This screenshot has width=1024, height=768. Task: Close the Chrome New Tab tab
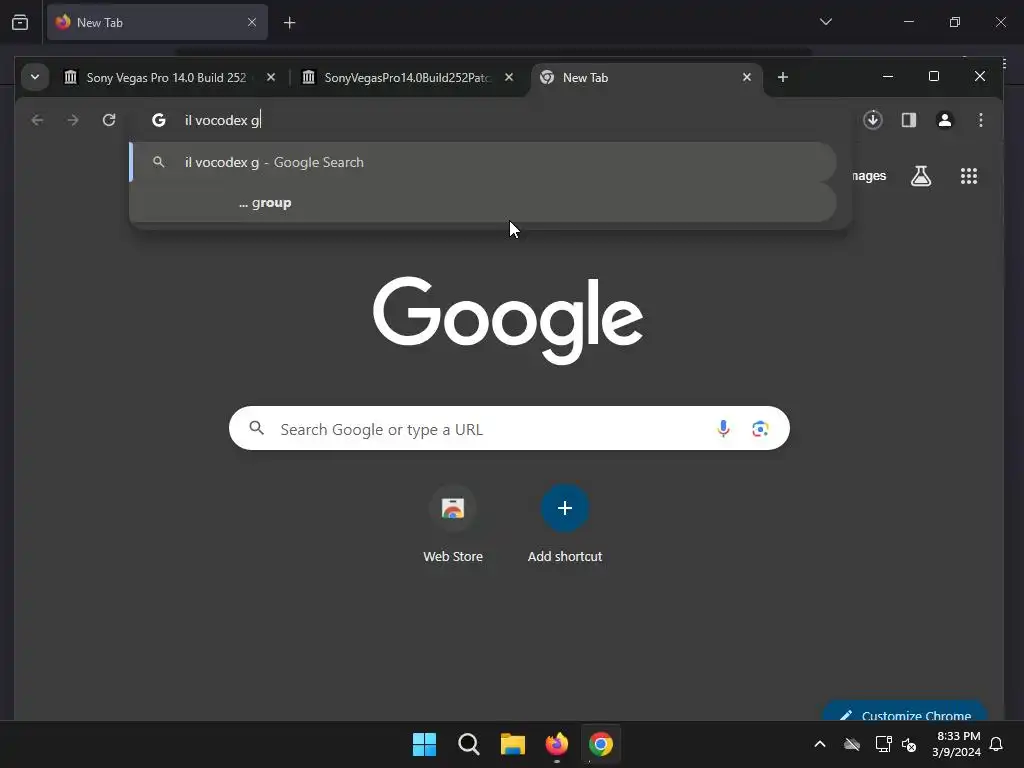point(746,78)
